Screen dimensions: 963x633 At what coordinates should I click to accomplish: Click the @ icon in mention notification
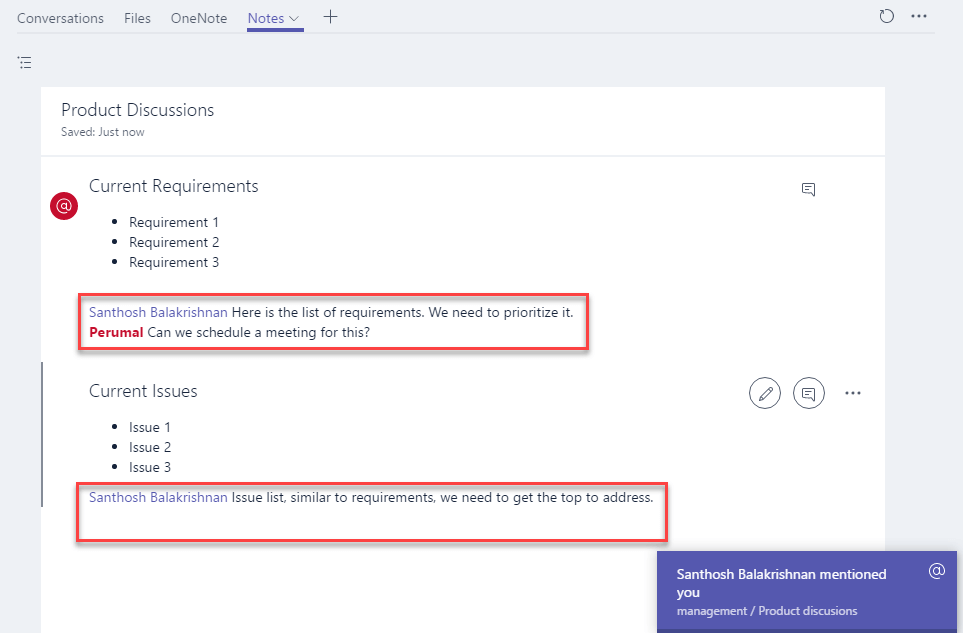[936, 571]
